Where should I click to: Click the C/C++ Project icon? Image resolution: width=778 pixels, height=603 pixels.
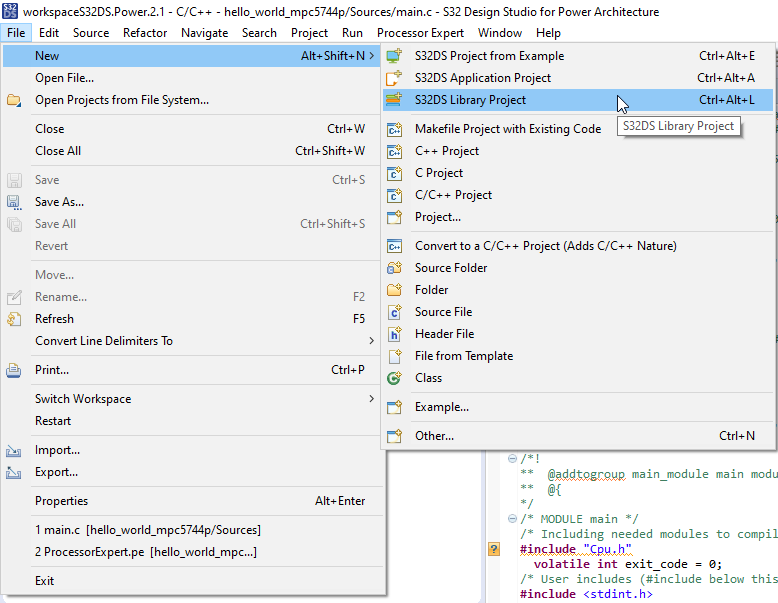pyautogui.click(x=394, y=195)
